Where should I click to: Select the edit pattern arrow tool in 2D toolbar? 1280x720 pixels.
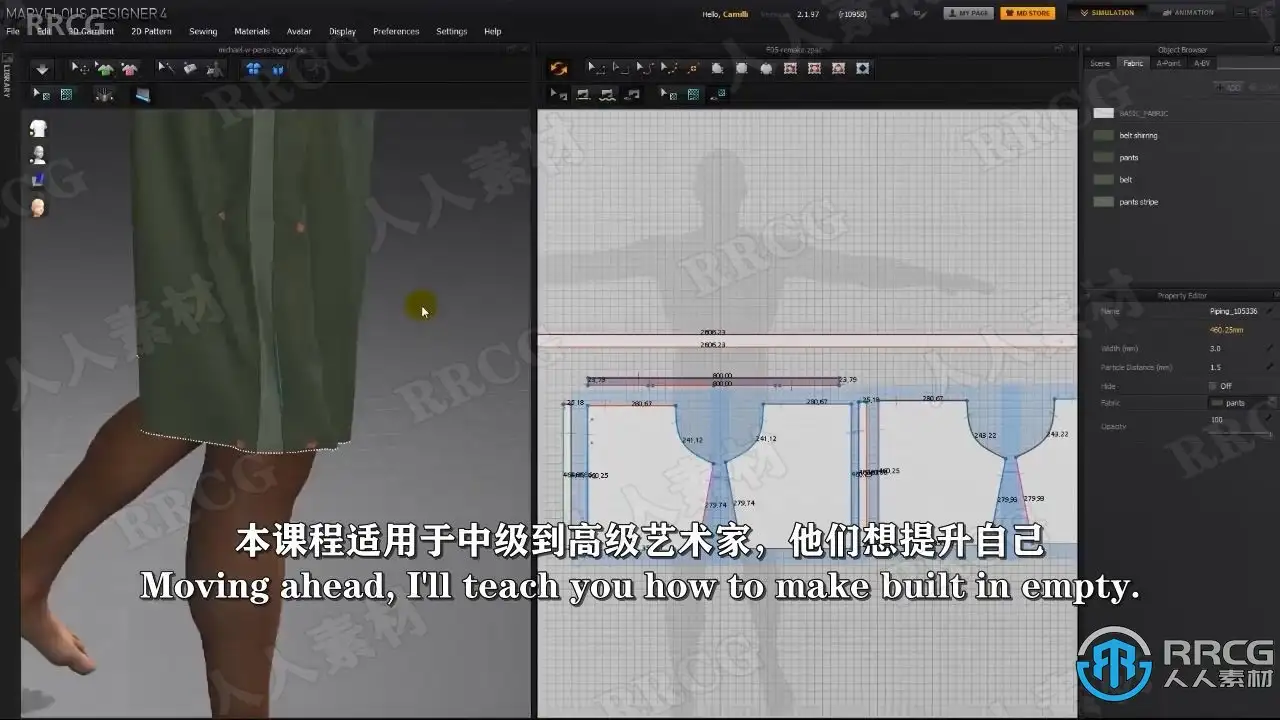coord(597,69)
